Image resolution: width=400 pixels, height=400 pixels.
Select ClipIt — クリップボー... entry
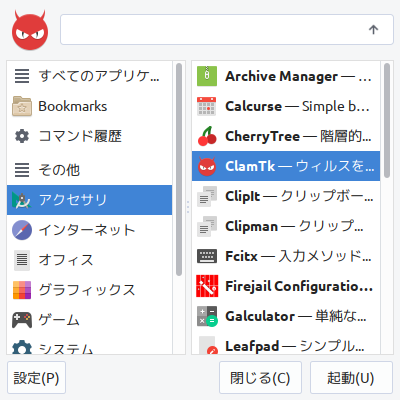(299, 196)
